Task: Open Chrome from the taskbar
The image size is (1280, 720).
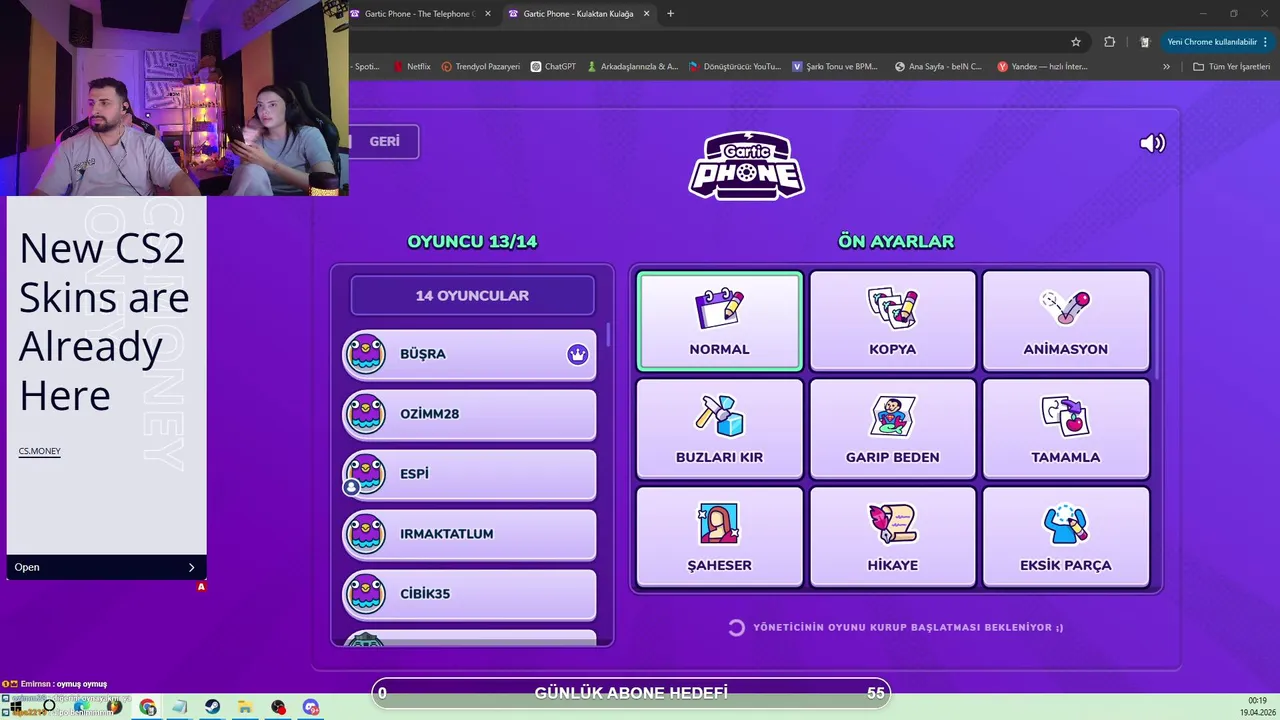Action: (148, 708)
